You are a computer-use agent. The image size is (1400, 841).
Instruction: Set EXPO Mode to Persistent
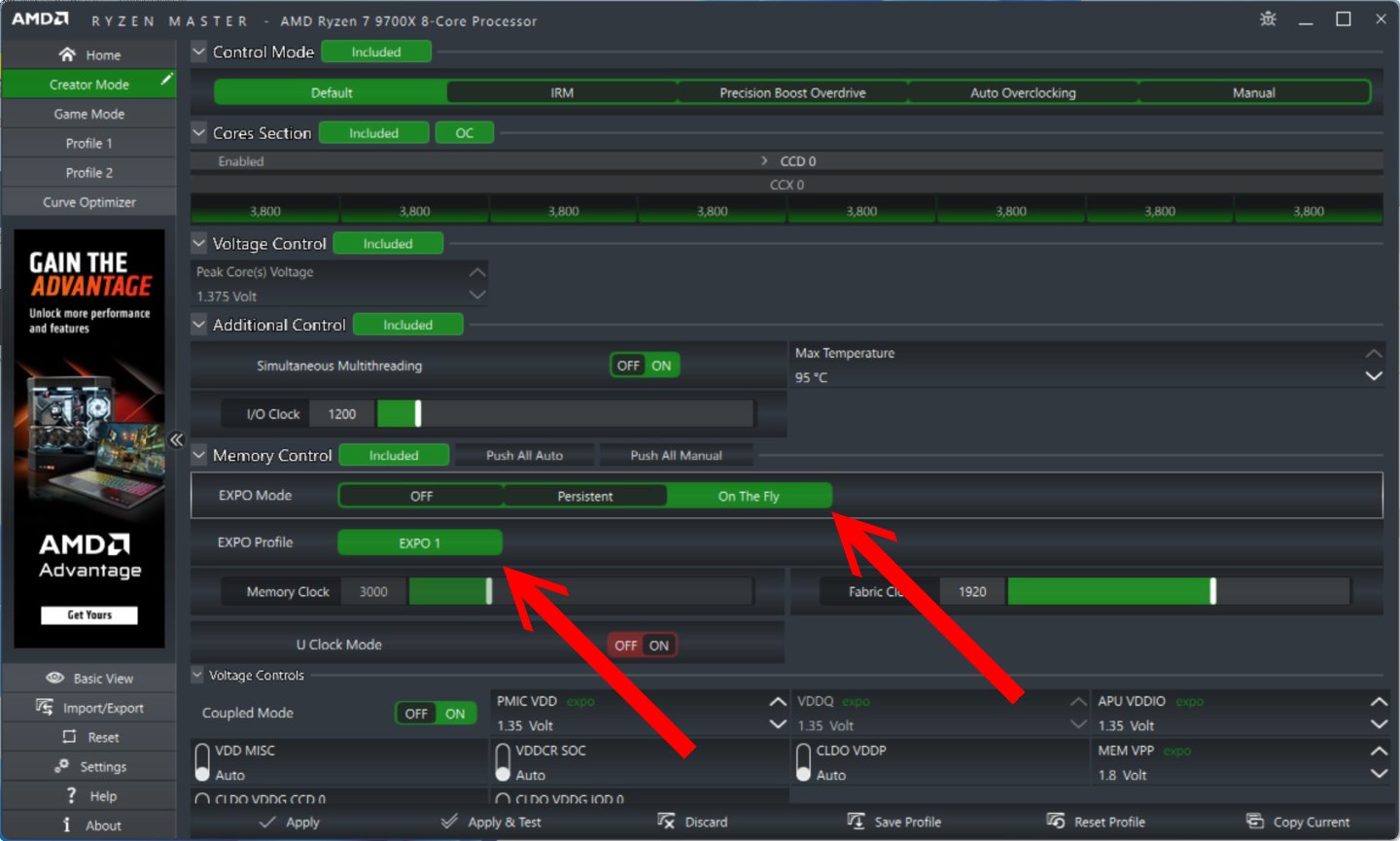click(585, 496)
